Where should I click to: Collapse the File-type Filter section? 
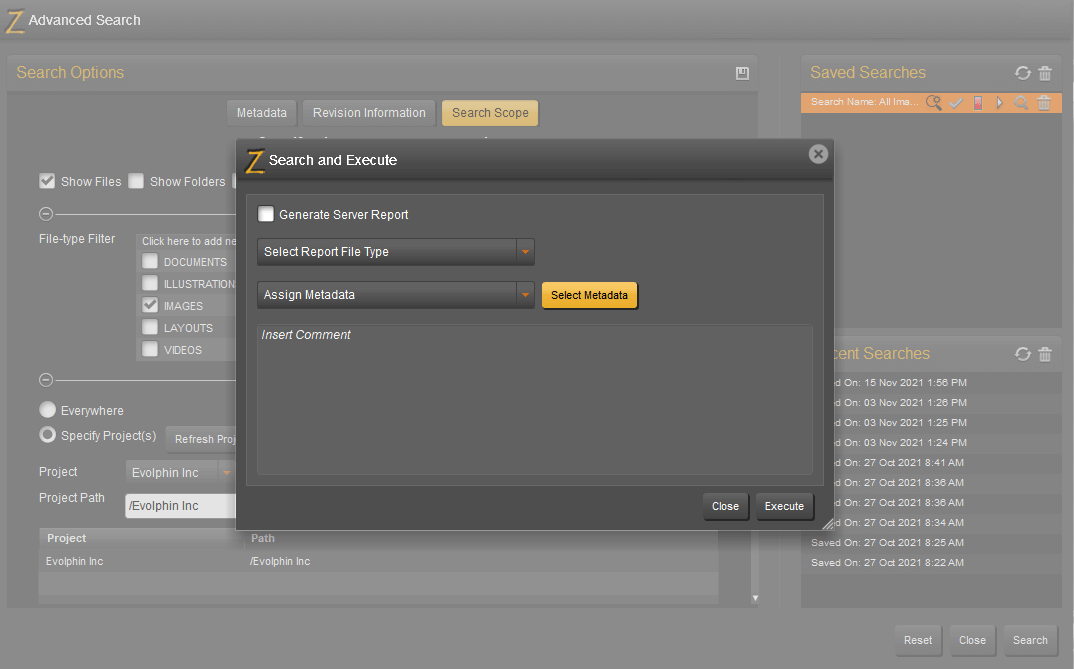pyautogui.click(x=45, y=213)
